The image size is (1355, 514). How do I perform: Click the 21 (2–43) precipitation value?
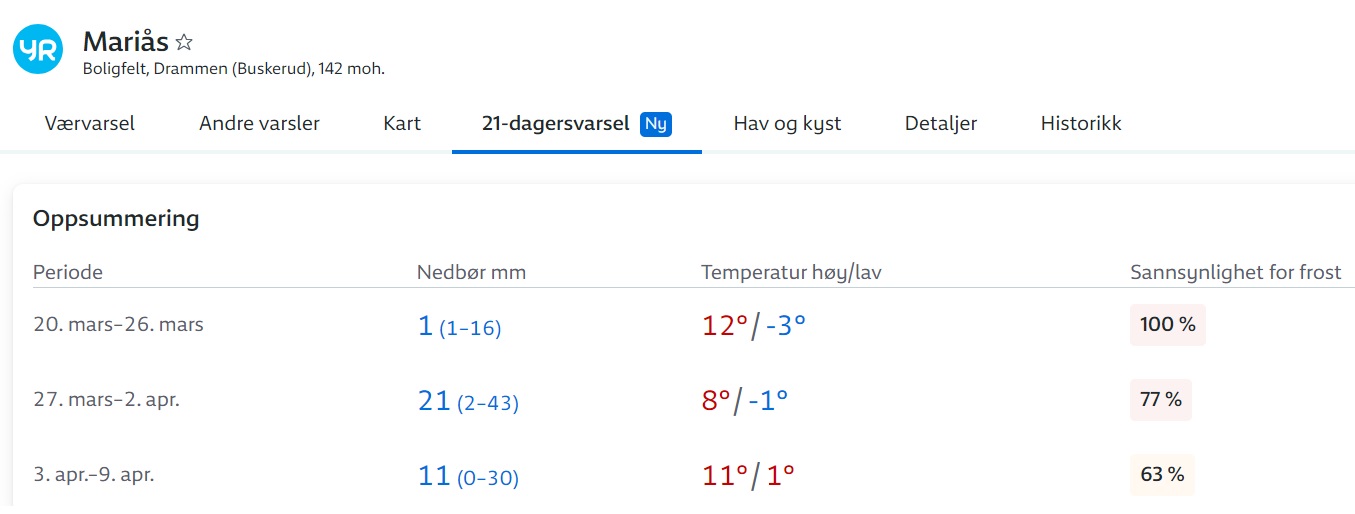468,401
